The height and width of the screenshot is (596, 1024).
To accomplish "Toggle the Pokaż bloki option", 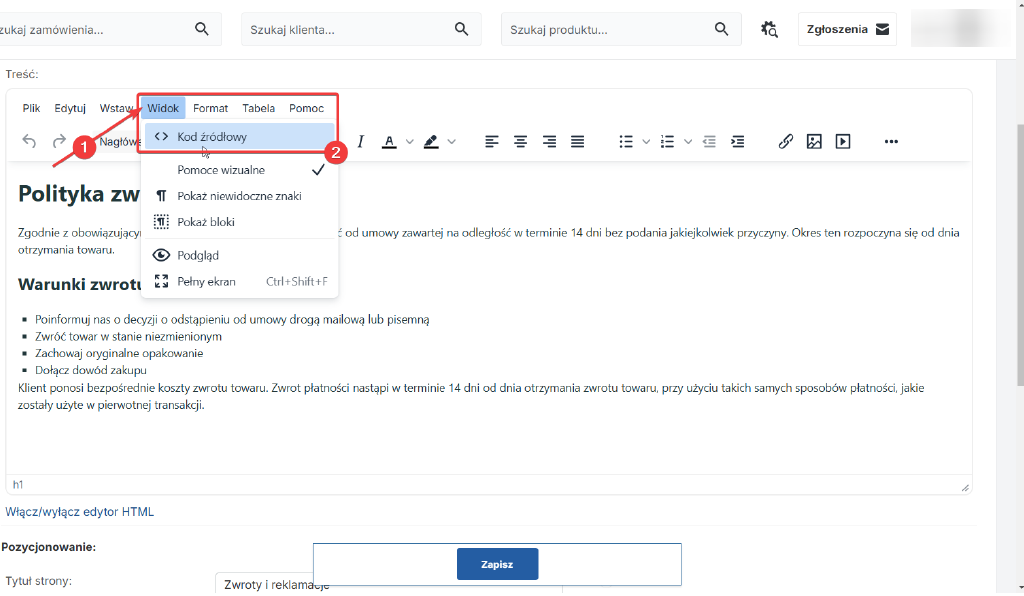I will tap(240, 222).
